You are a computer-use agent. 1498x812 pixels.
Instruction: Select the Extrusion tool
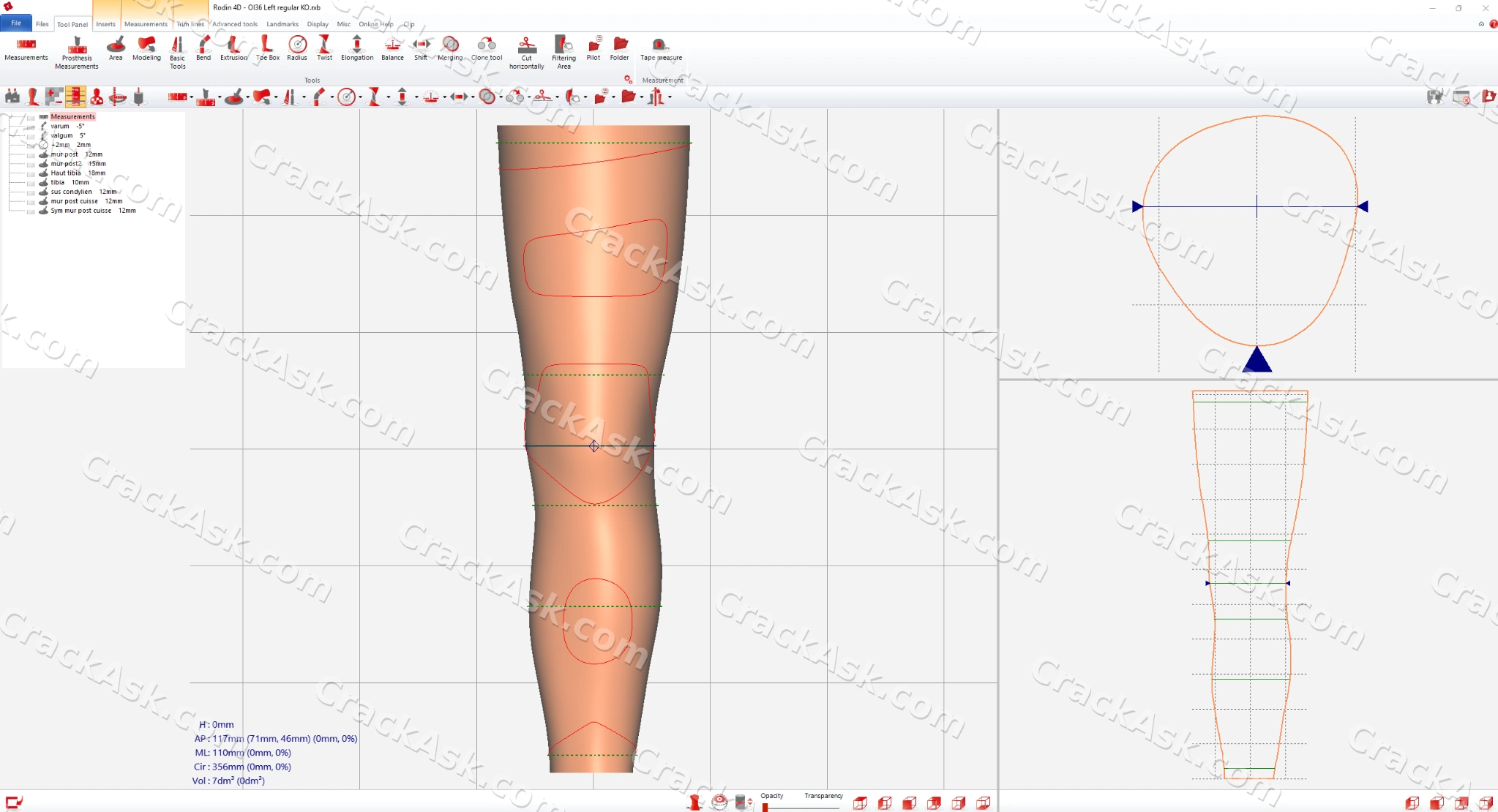(233, 49)
